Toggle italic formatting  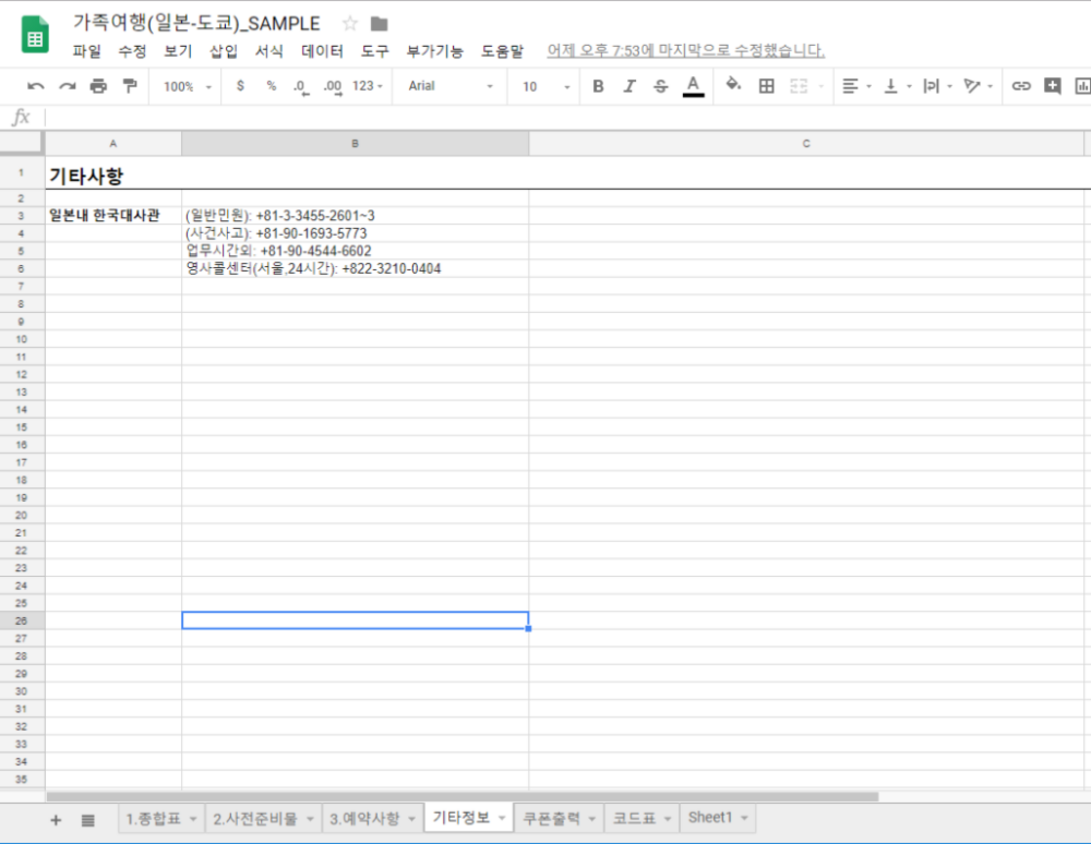629,87
